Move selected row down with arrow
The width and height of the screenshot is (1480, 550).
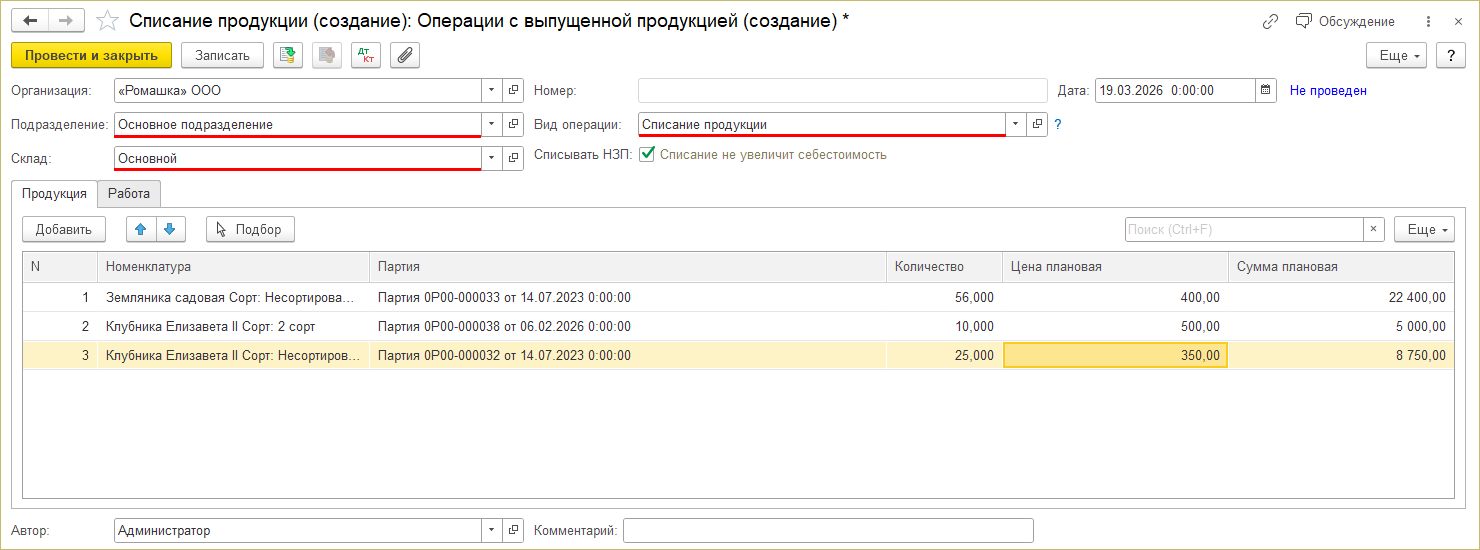[170, 229]
